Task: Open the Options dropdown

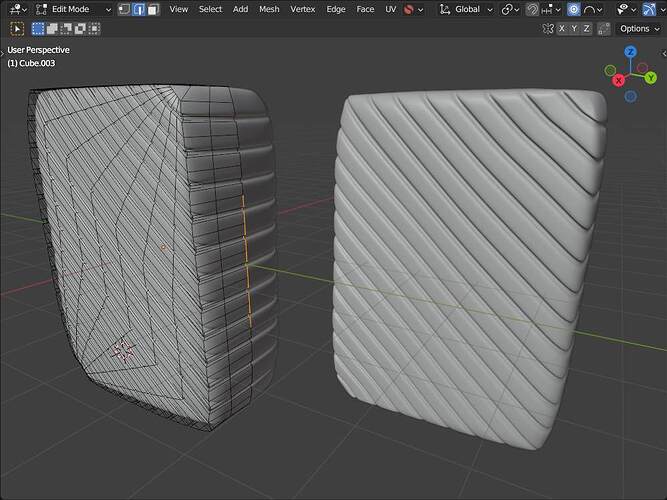Action: (x=639, y=29)
